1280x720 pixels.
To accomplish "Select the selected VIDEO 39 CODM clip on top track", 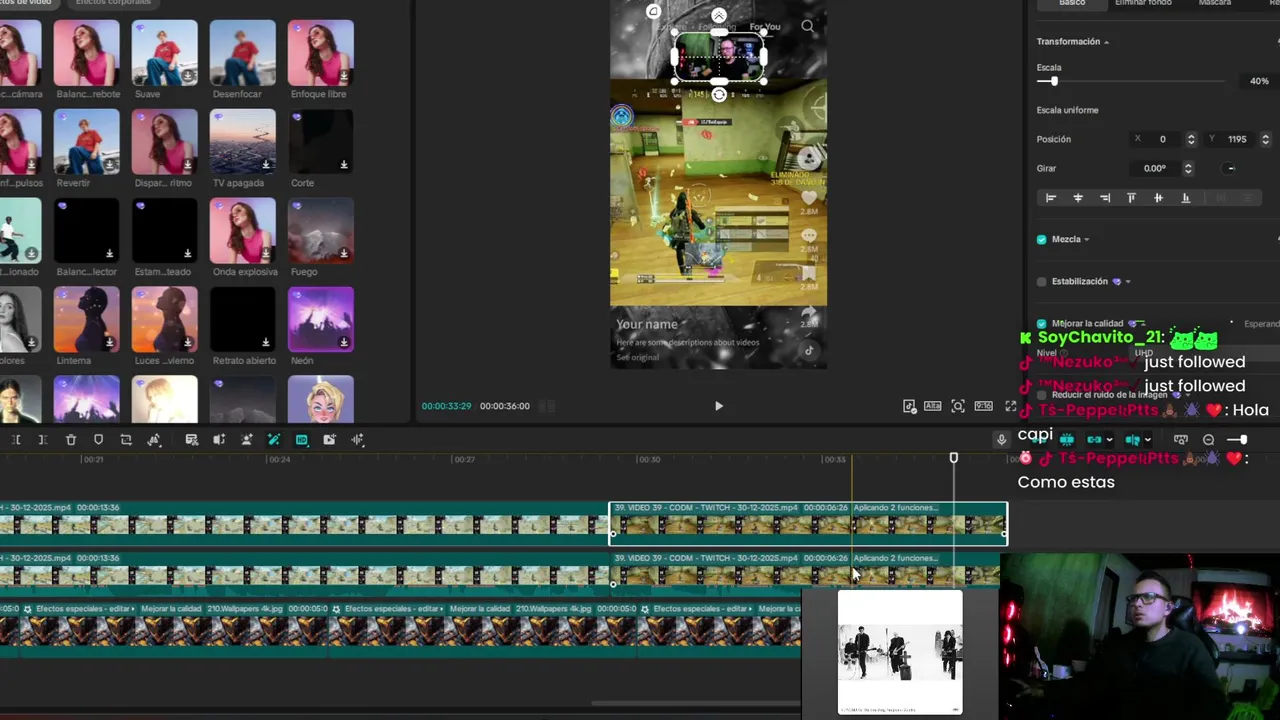I will [808, 524].
